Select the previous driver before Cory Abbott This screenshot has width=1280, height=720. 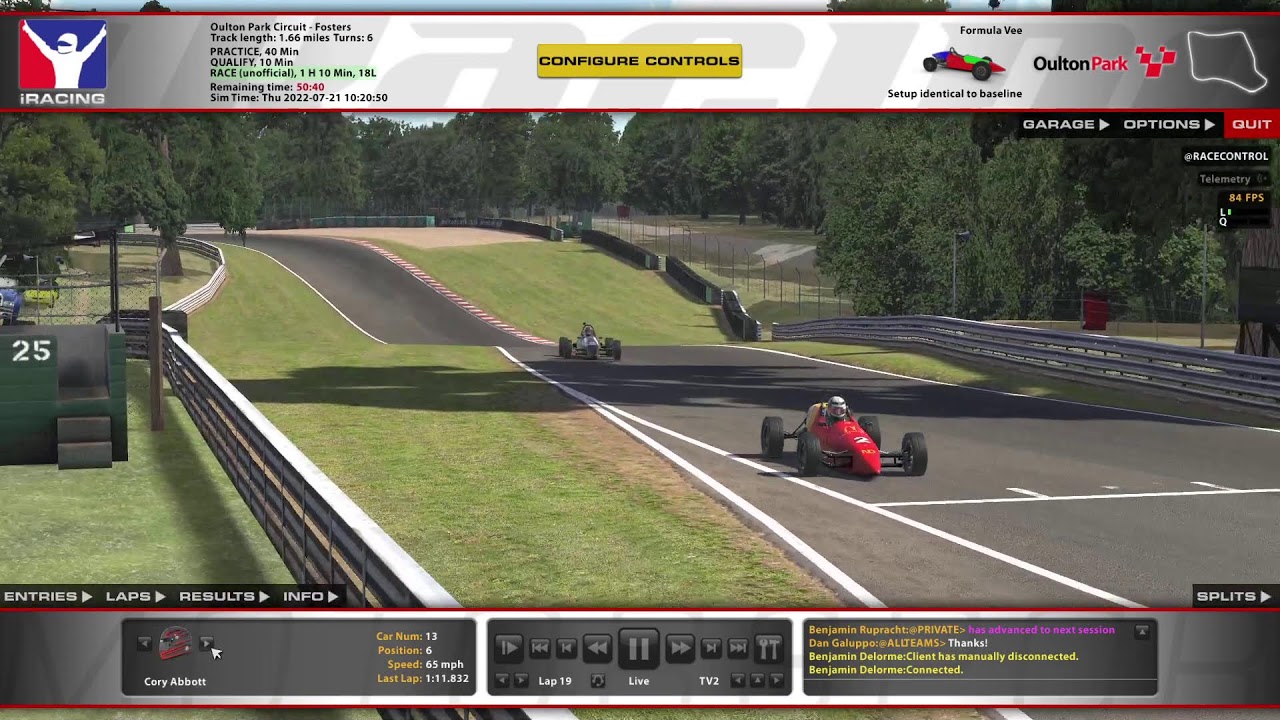[145, 644]
